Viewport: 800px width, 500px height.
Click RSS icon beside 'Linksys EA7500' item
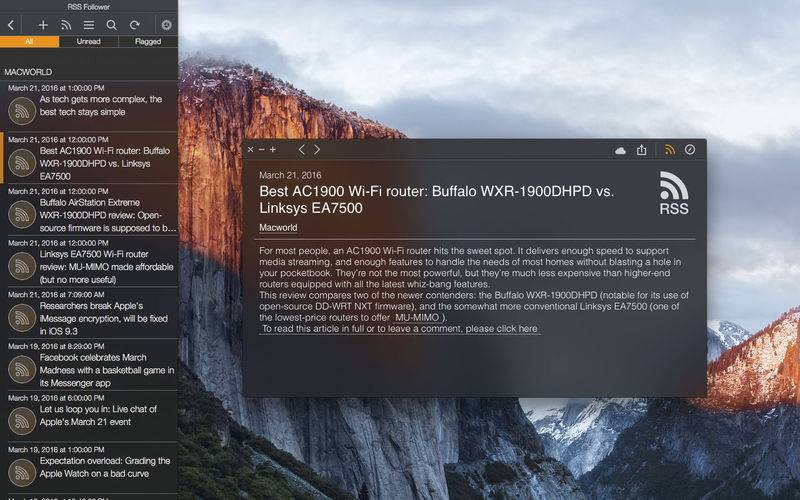coord(22,266)
